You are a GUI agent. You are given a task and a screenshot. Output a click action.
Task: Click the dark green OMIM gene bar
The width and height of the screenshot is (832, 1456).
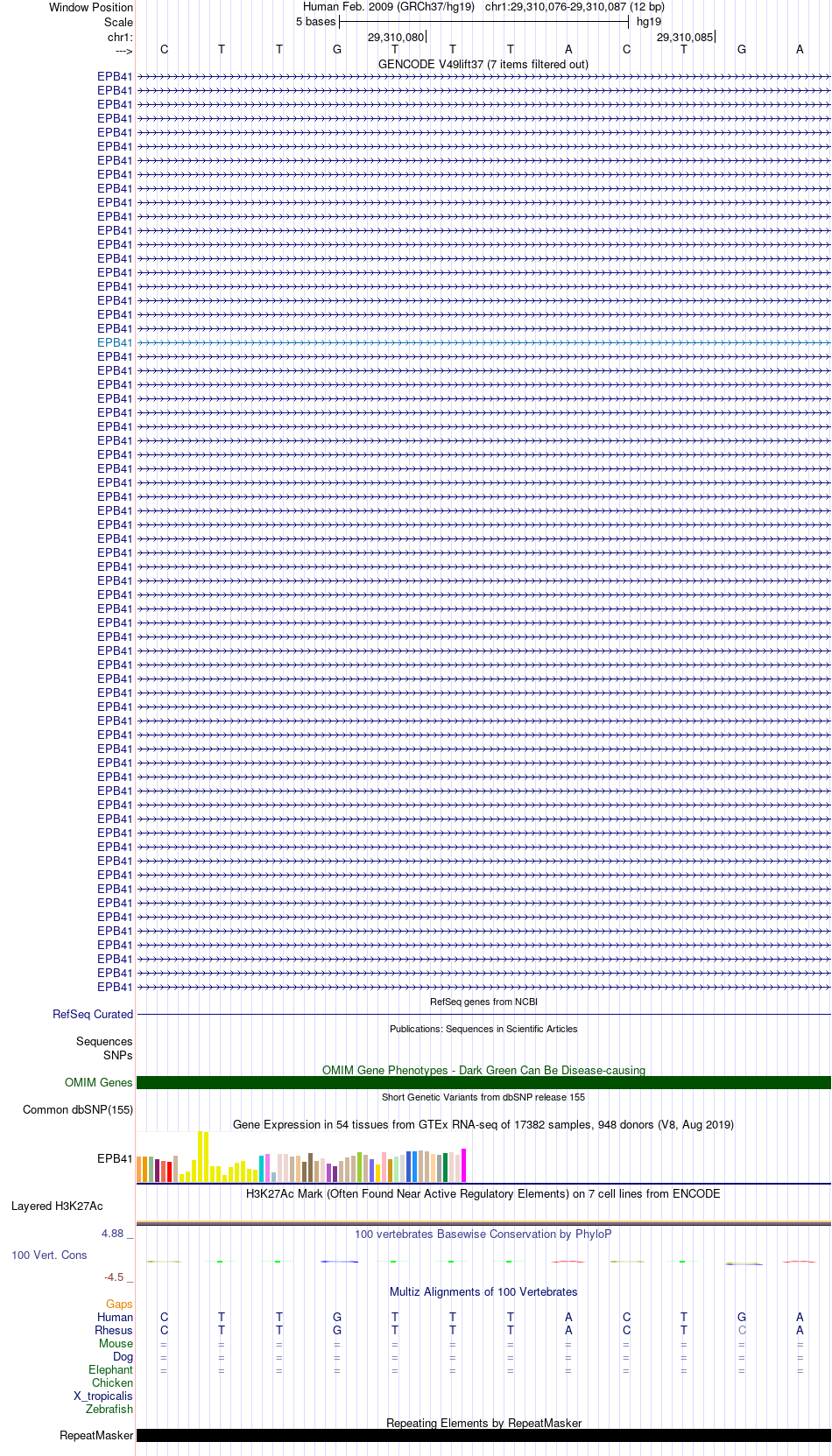click(483, 1082)
